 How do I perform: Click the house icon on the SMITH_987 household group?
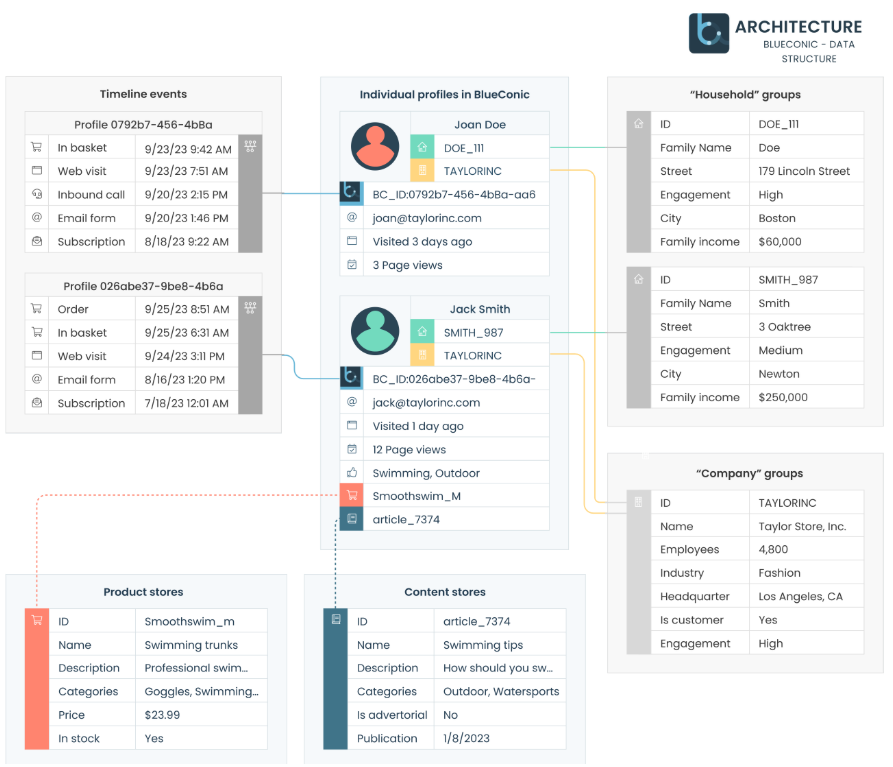click(638, 279)
